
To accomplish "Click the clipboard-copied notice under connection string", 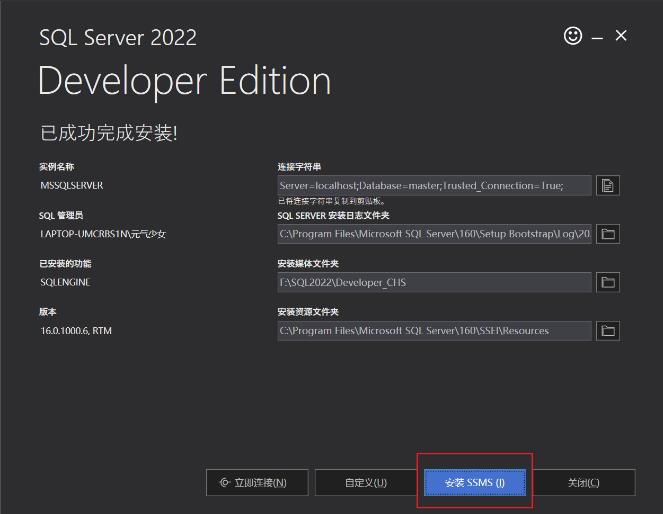I will (x=331, y=201).
